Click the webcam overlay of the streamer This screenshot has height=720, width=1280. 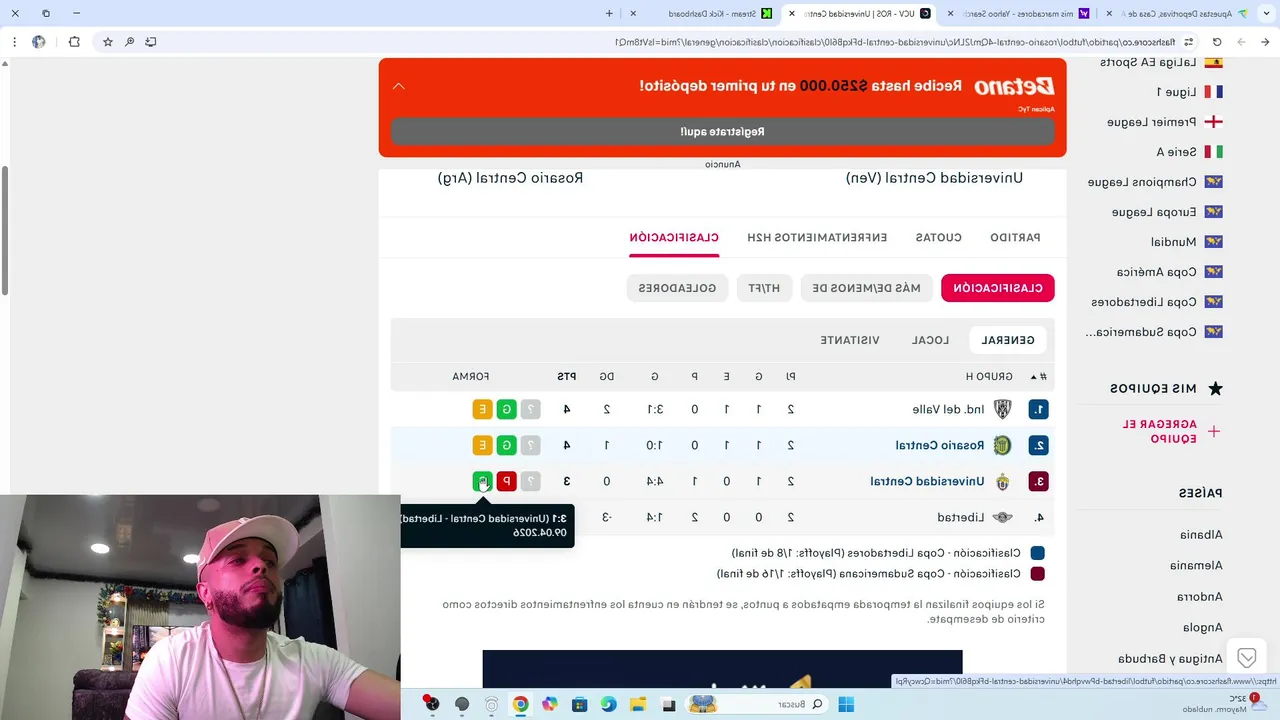click(200, 607)
